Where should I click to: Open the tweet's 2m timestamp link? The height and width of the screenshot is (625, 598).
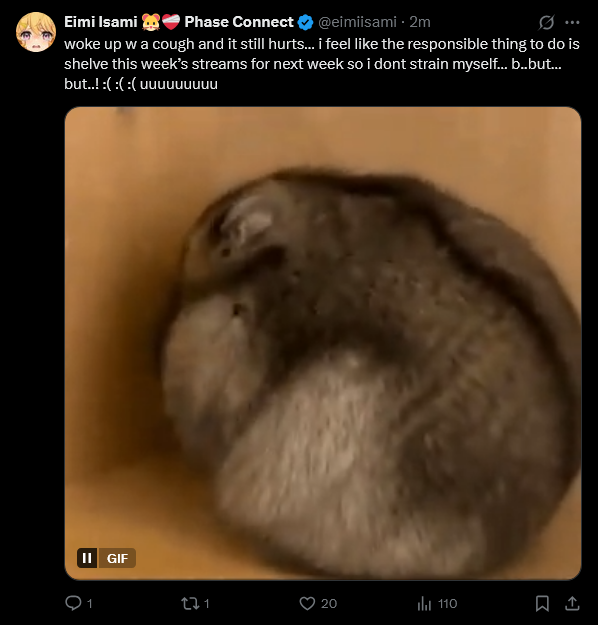420,22
